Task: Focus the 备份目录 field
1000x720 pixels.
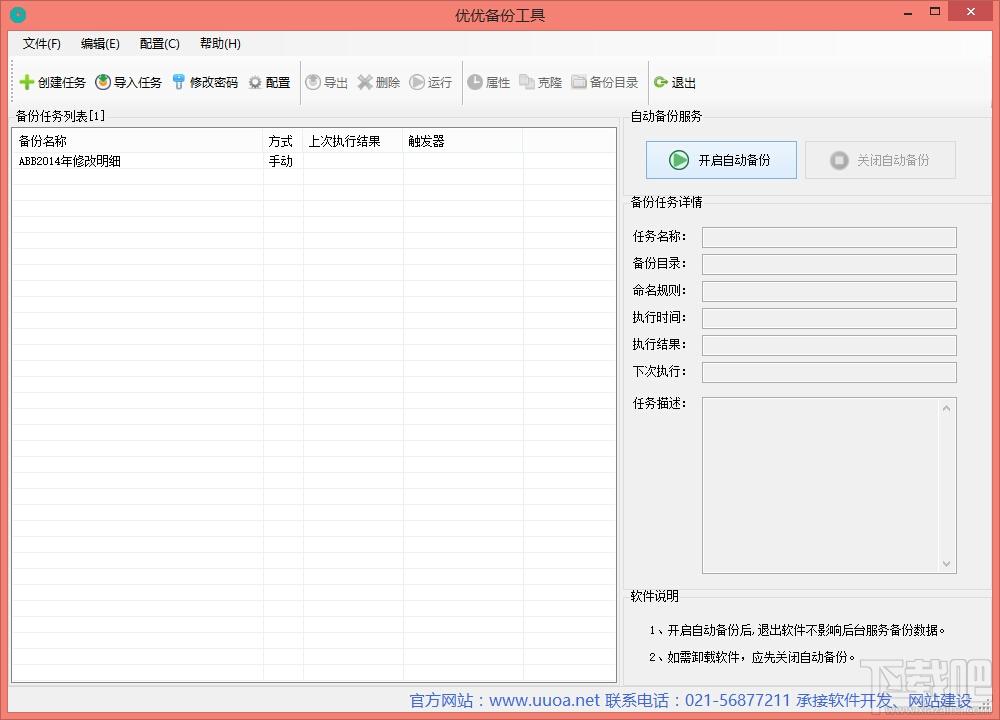Action: (x=829, y=264)
